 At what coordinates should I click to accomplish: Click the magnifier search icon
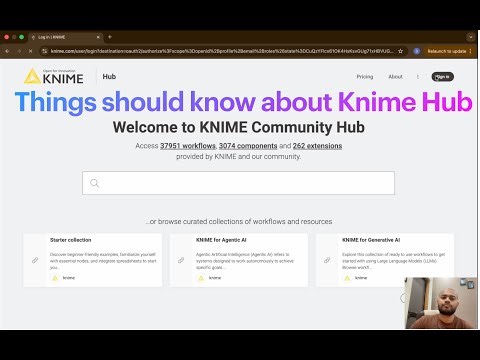(x=94, y=183)
